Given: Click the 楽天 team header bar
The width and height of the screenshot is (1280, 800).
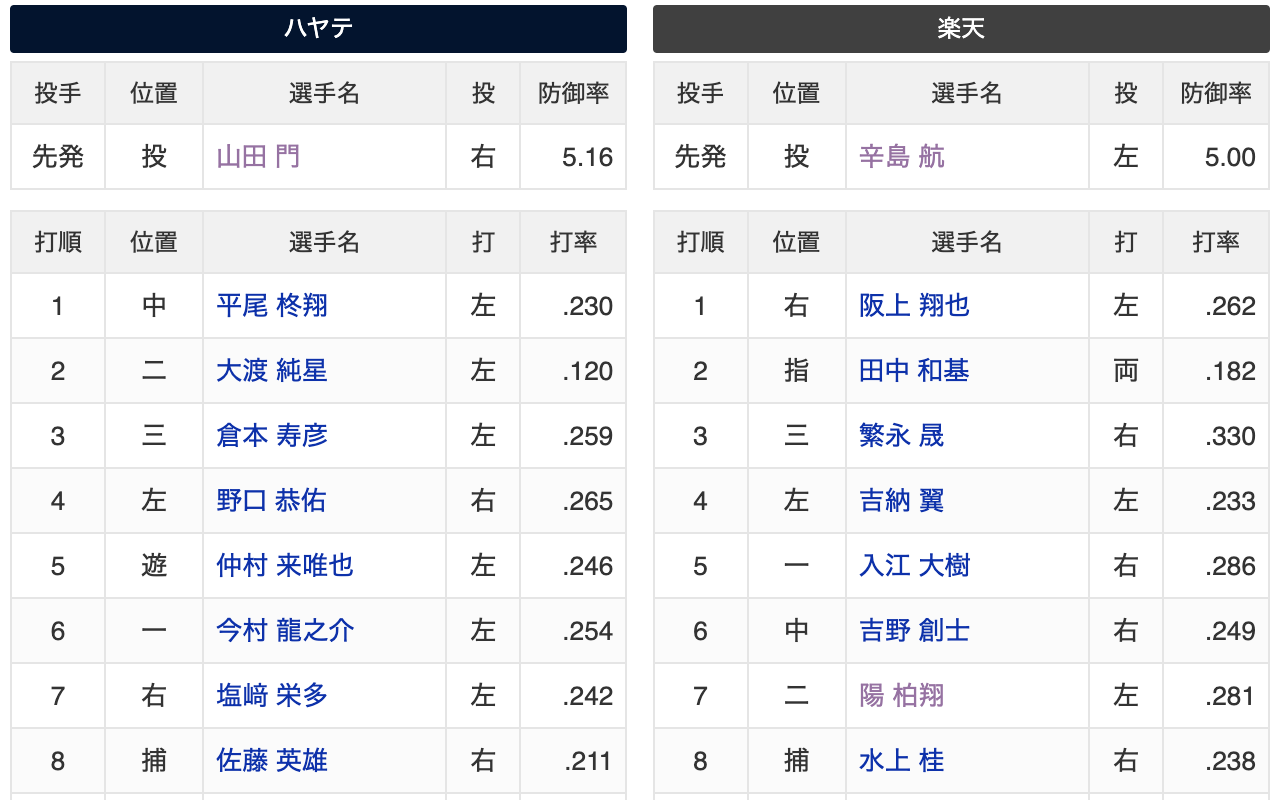Looking at the screenshot, I should tap(961, 28).
